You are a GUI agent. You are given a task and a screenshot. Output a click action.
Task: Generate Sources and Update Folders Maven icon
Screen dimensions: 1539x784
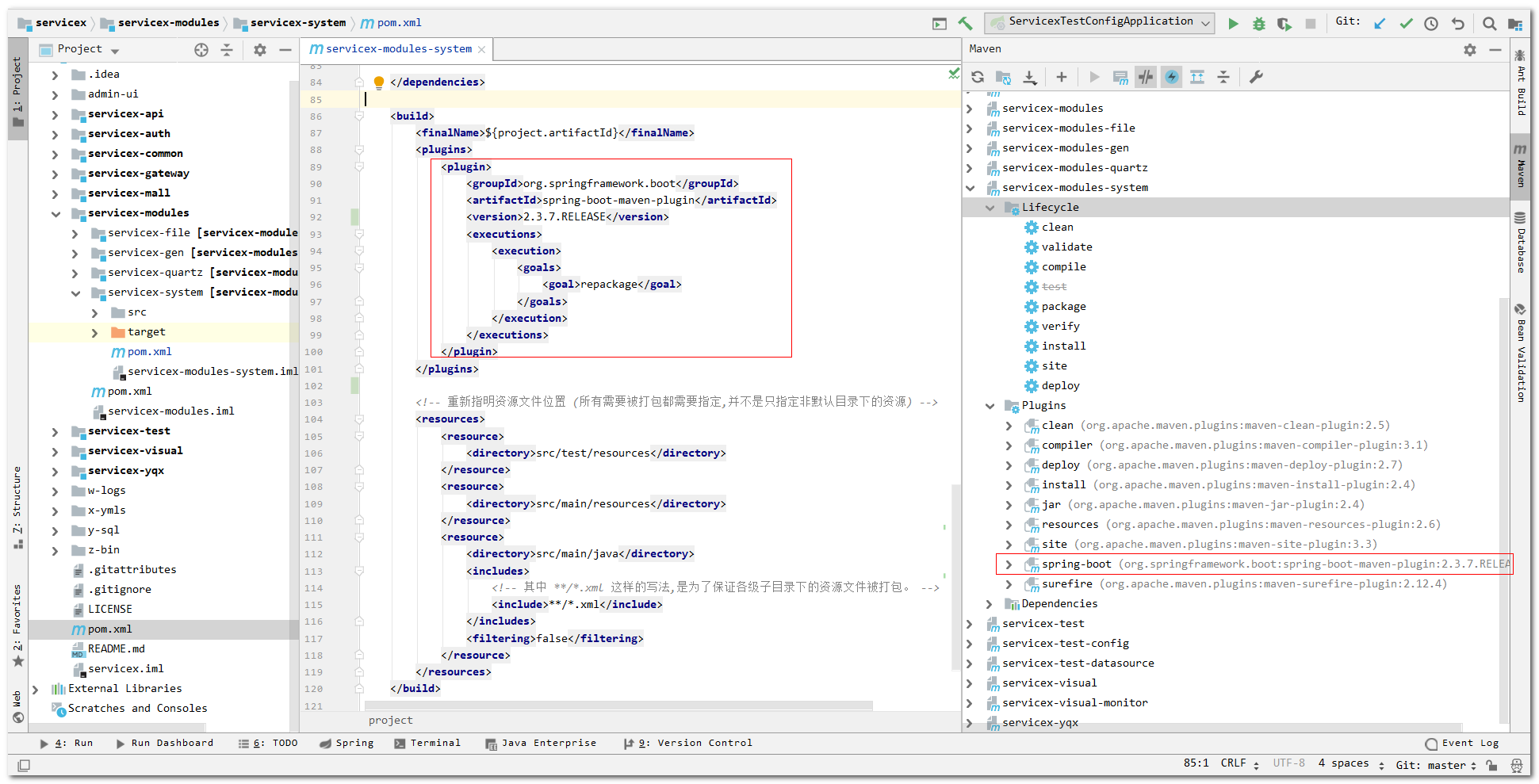[x=1003, y=77]
